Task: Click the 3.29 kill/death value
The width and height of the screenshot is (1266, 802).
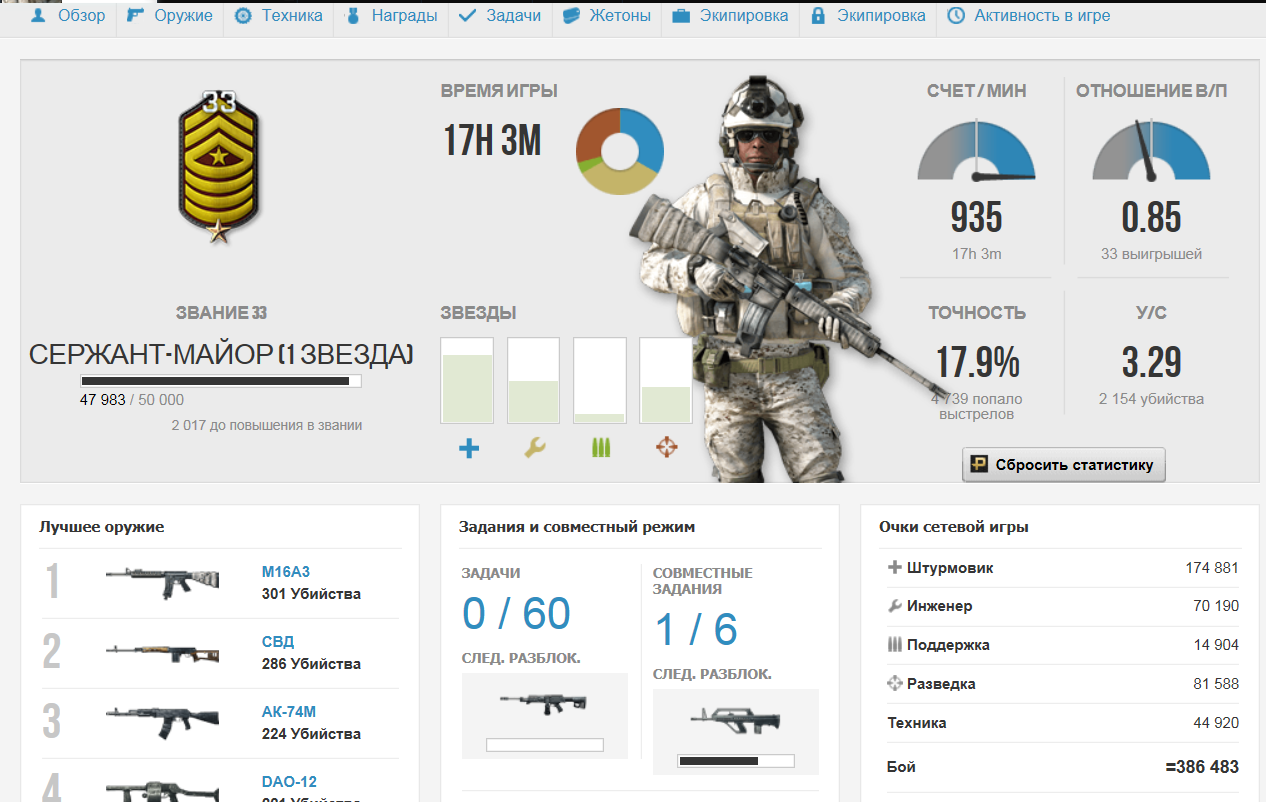Action: (1151, 362)
